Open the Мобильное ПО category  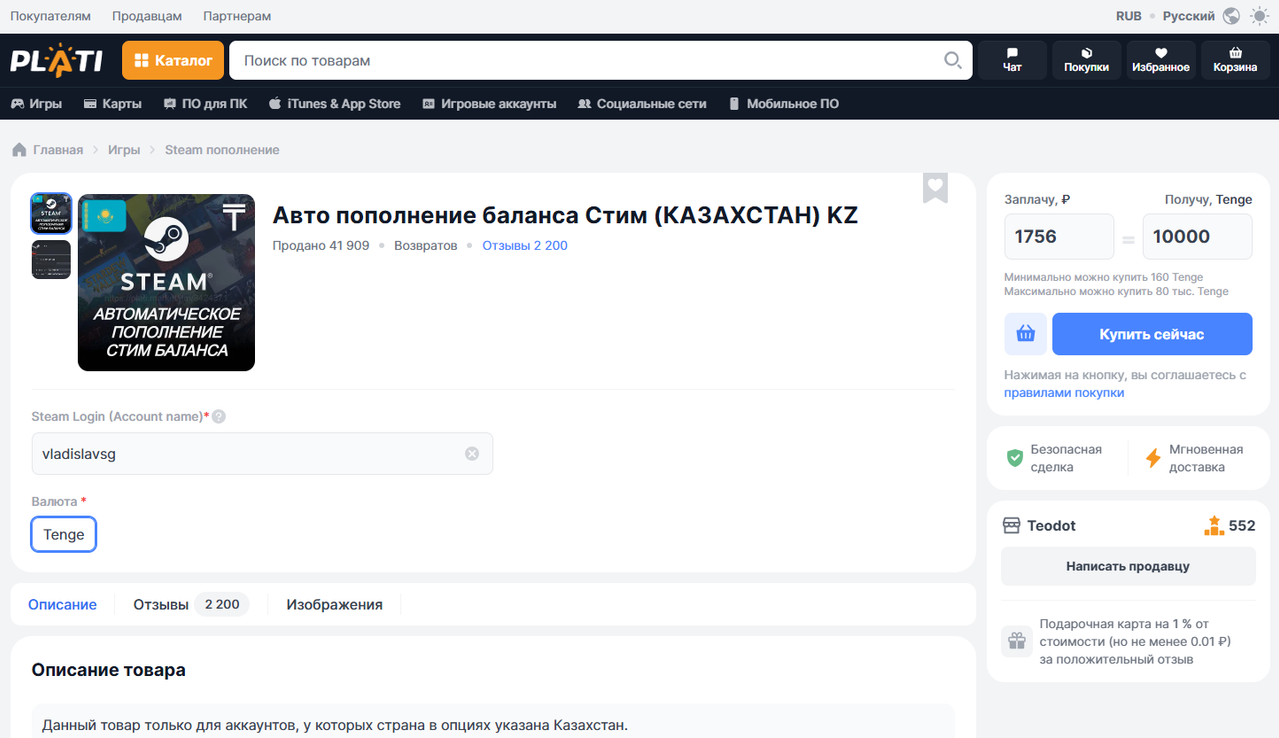tap(783, 103)
